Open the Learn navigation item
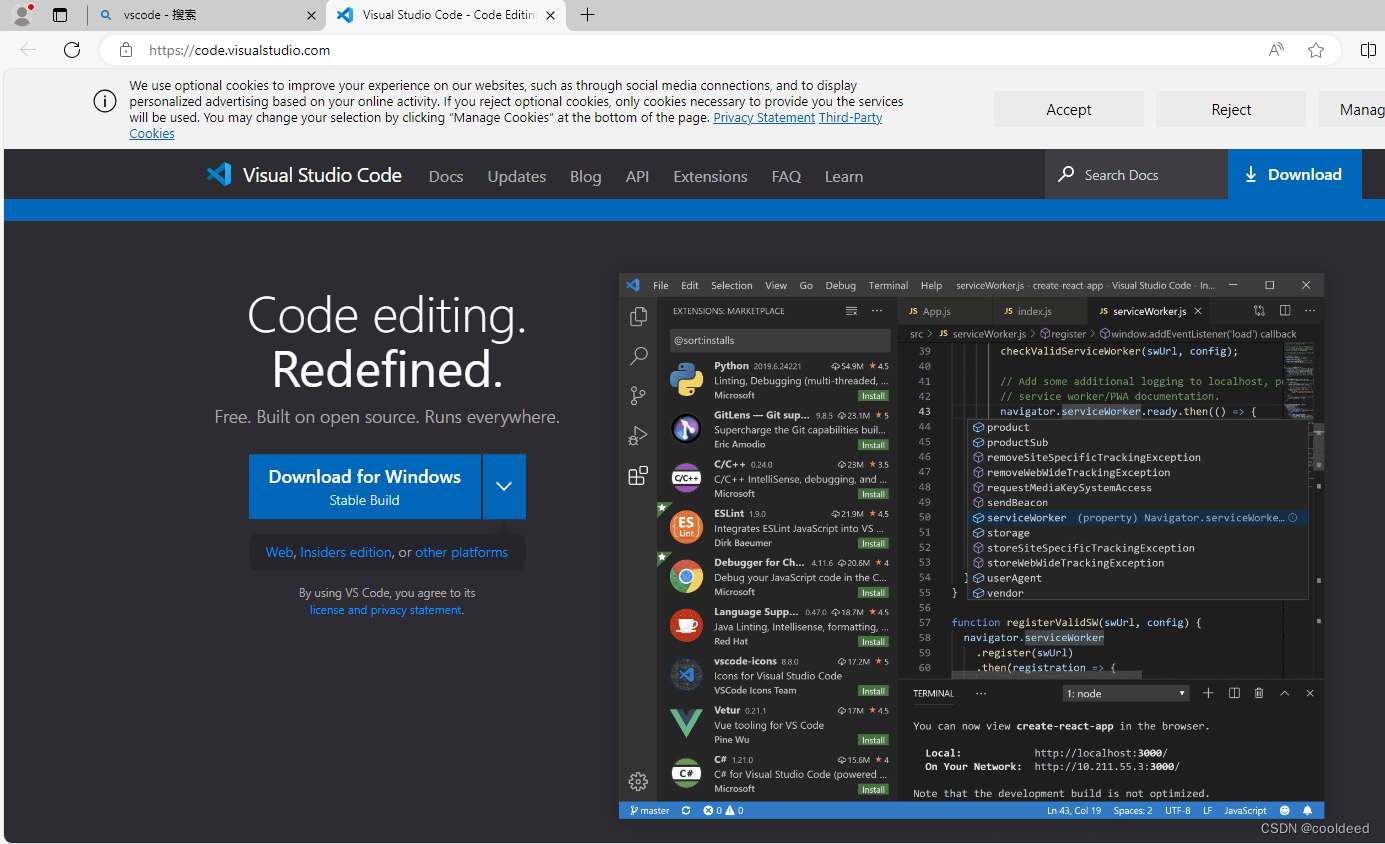 click(844, 176)
